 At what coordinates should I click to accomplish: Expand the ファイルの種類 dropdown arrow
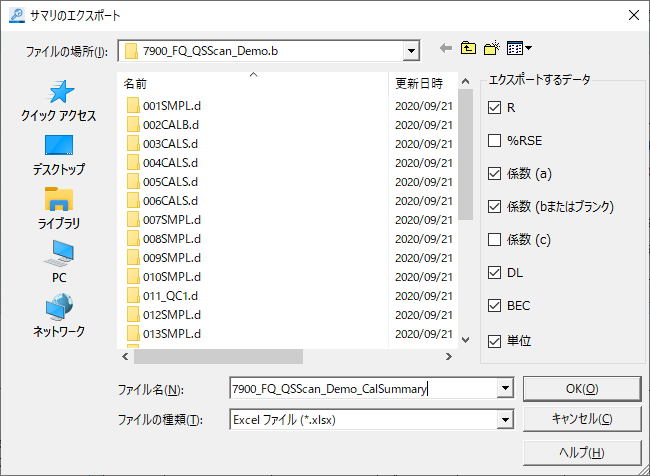tap(505, 420)
